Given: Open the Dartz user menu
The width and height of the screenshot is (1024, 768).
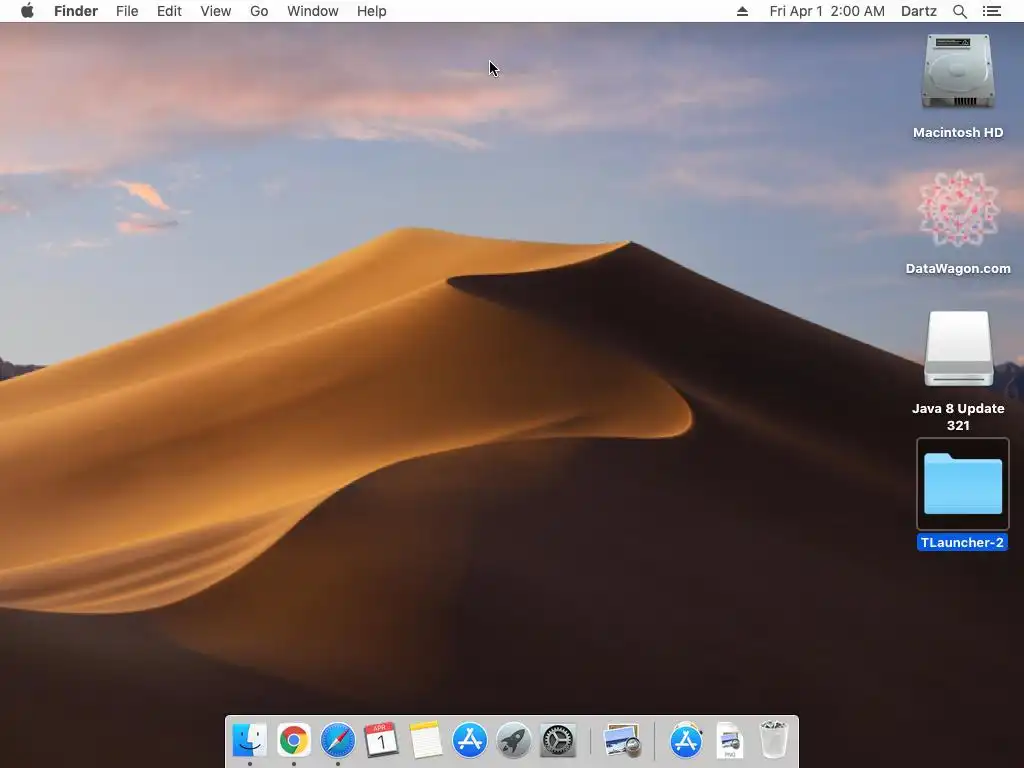Looking at the screenshot, I should (x=919, y=11).
